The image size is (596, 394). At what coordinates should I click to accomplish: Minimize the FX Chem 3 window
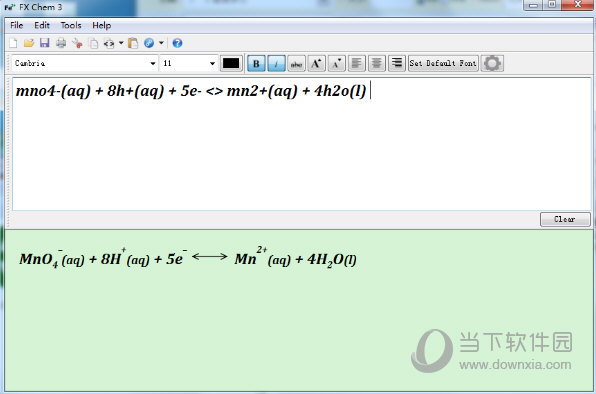click(533, 5)
